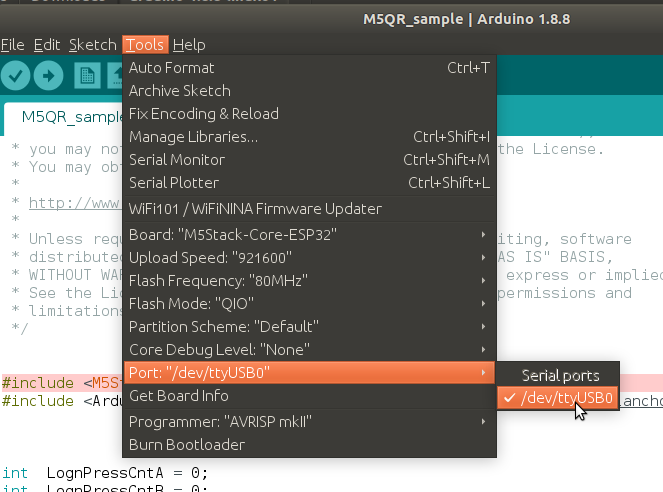Click the #include <Ardu line in editor
663x492 pixels.
[62, 401]
